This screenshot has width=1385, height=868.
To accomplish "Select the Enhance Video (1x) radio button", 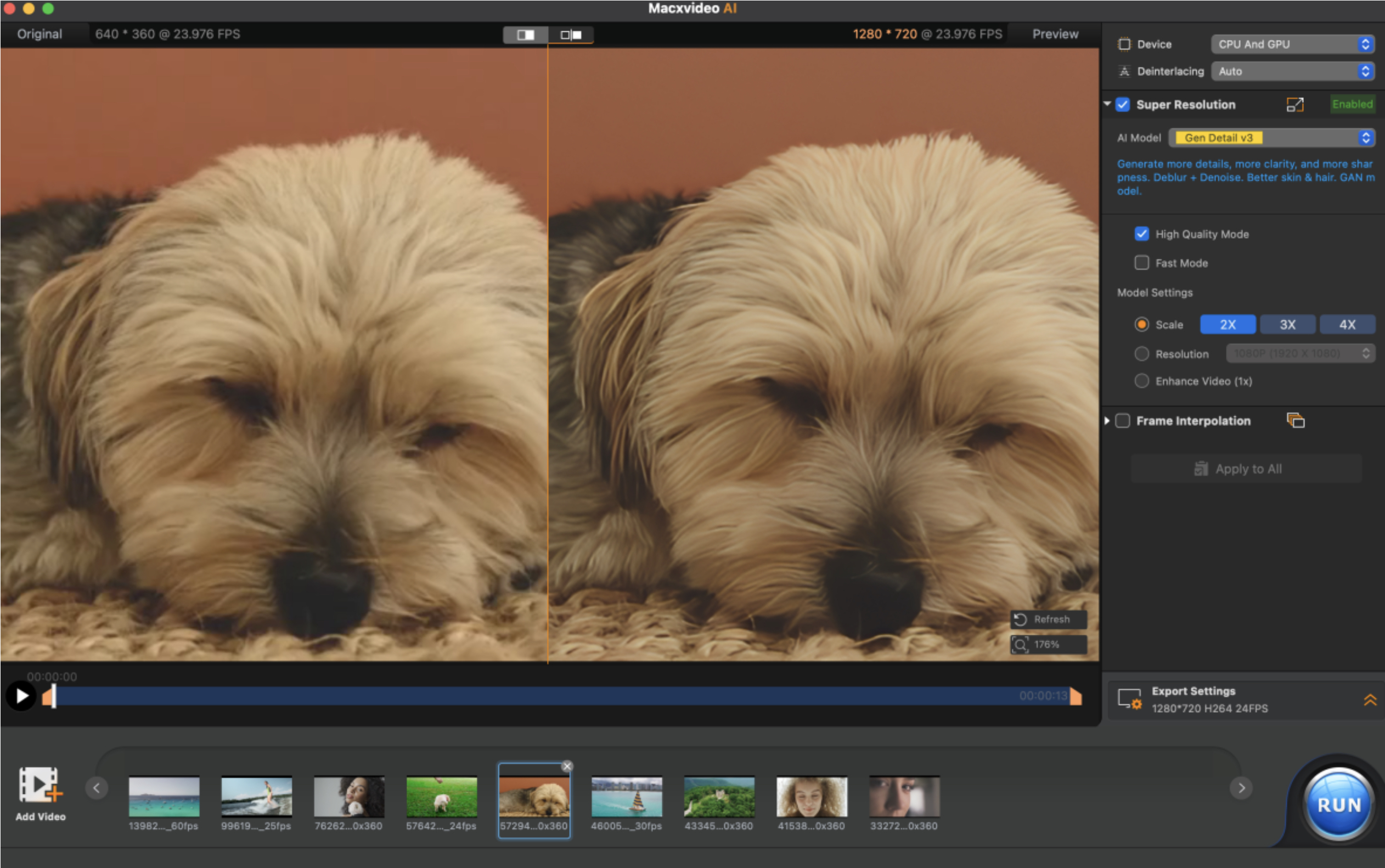I will point(1141,381).
